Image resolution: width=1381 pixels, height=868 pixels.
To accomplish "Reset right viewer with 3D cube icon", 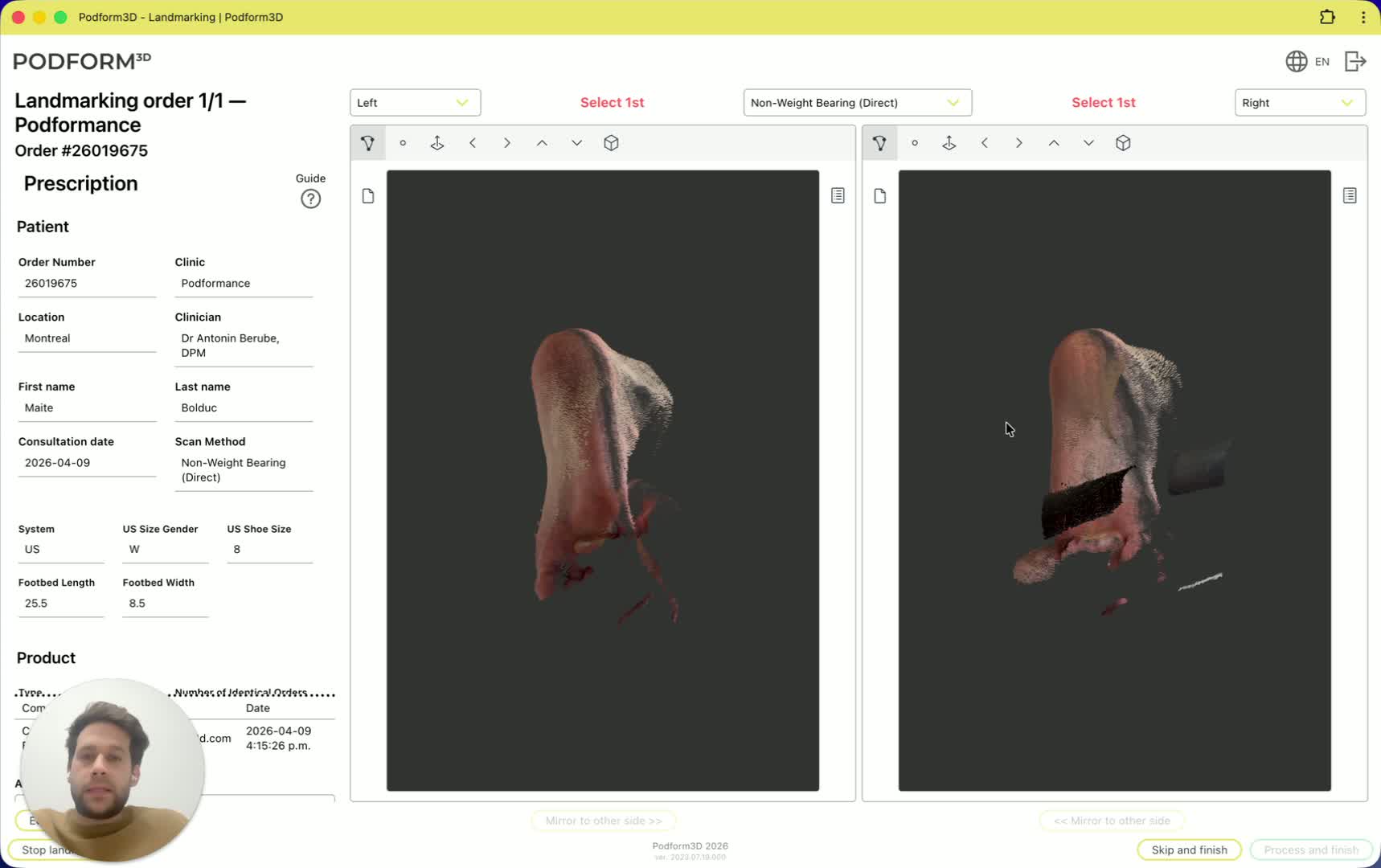I will coord(1123,143).
